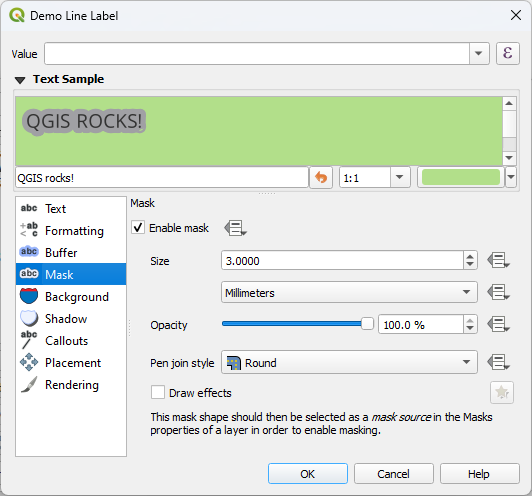
Task: Enable the Draw effects checkbox
Action: pyautogui.click(x=158, y=393)
